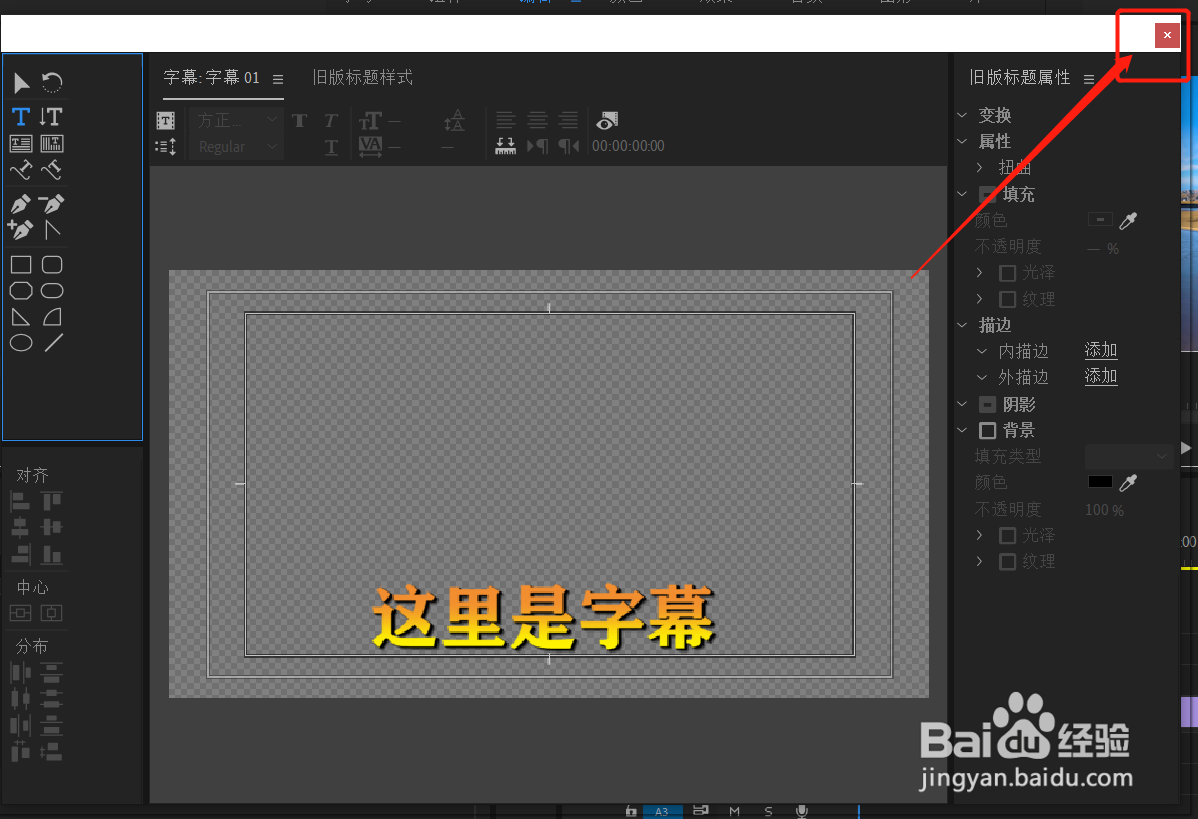Enable the 光泽 checkbox under 背景
This screenshot has width=1198, height=819.
click(x=1008, y=536)
